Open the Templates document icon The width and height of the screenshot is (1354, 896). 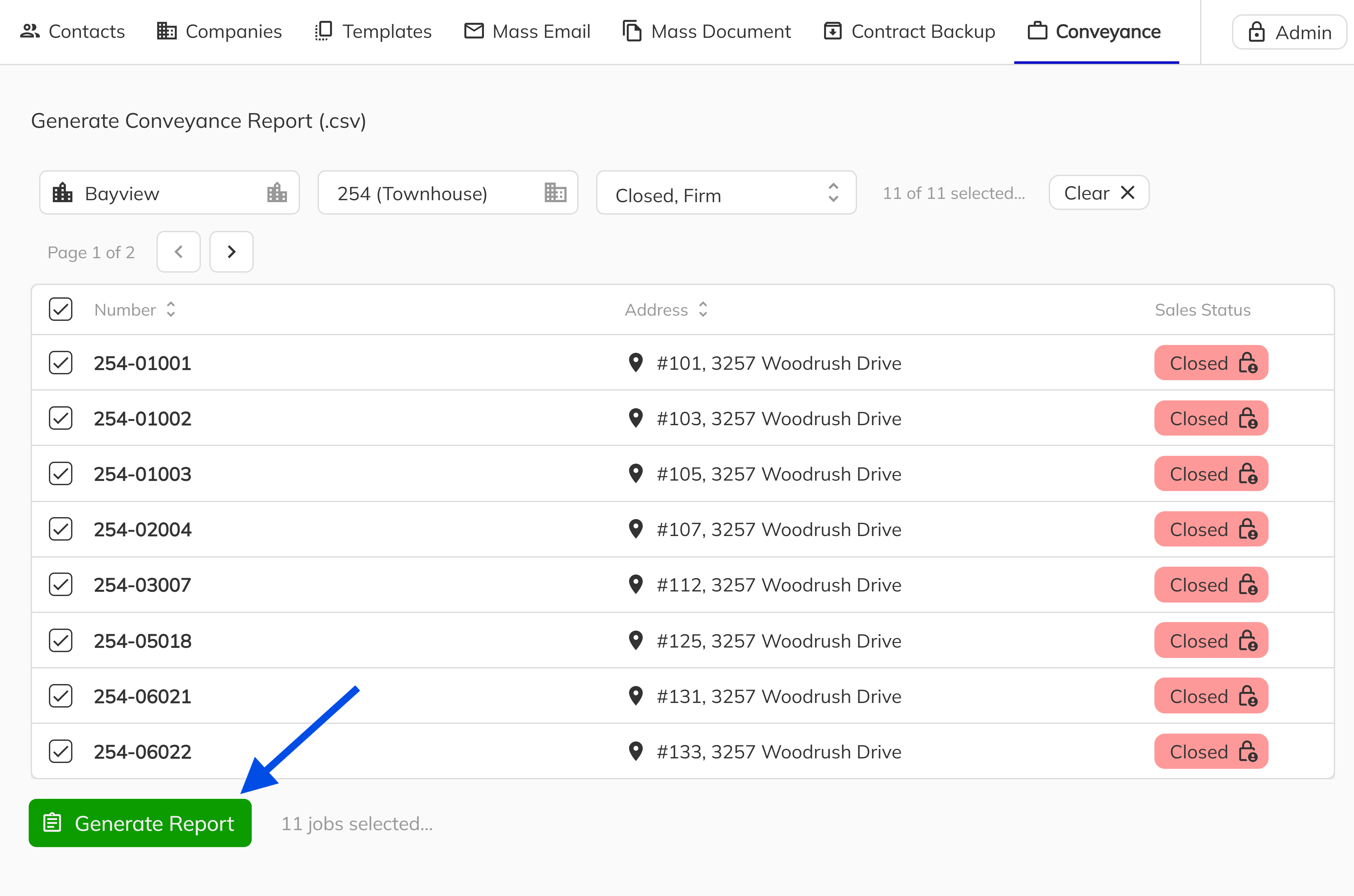tap(323, 31)
